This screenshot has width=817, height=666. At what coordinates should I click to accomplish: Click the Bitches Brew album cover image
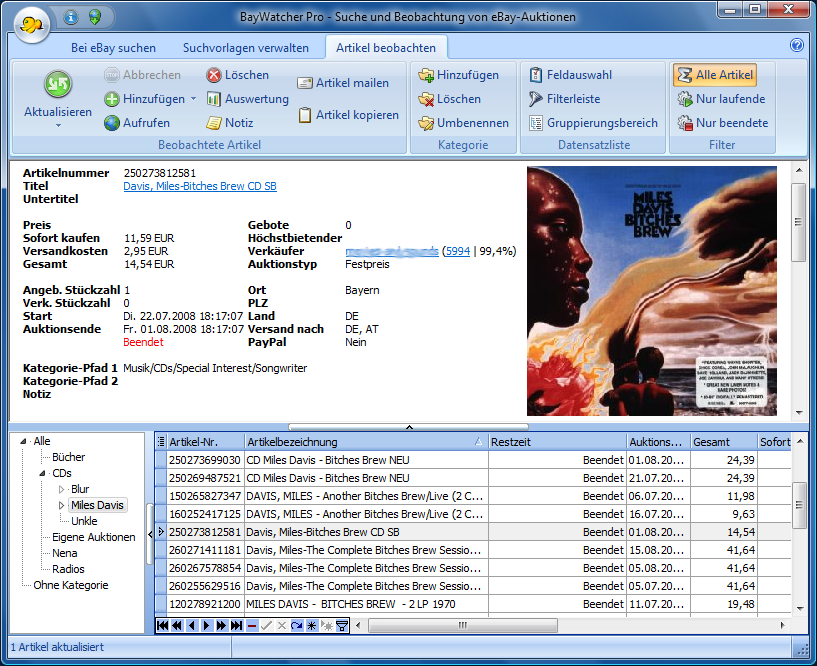[652, 291]
